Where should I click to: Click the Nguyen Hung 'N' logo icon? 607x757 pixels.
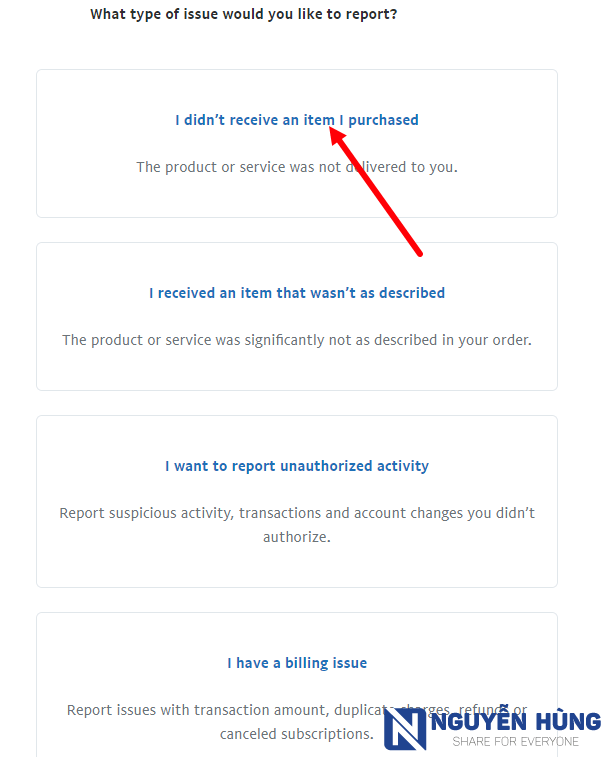pyautogui.click(x=405, y=729)
